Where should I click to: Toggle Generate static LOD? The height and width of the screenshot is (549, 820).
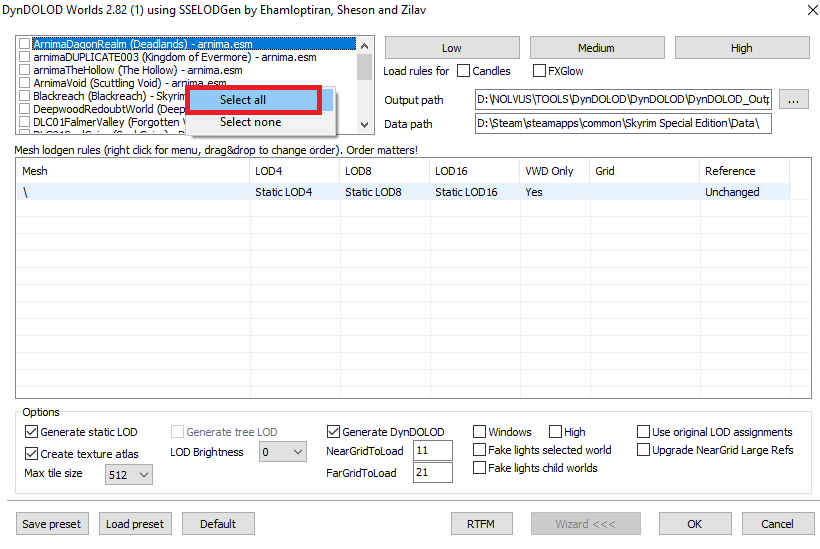pos(31,432)
